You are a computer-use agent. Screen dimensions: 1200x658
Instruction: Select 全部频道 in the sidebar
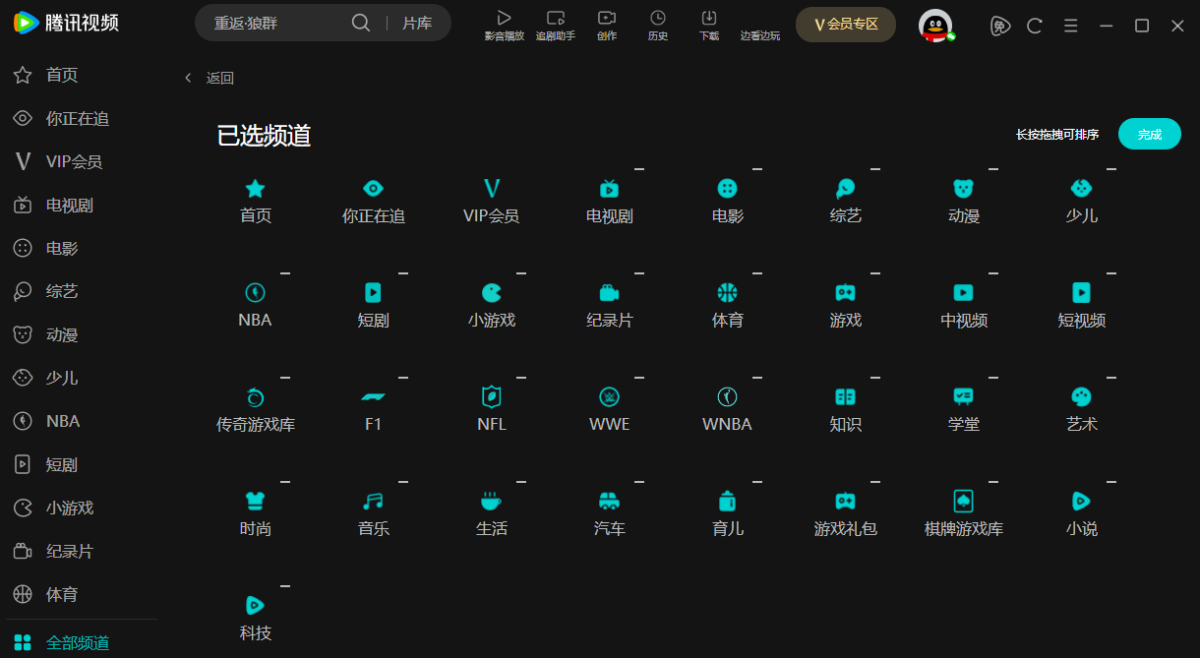(77, 642)
